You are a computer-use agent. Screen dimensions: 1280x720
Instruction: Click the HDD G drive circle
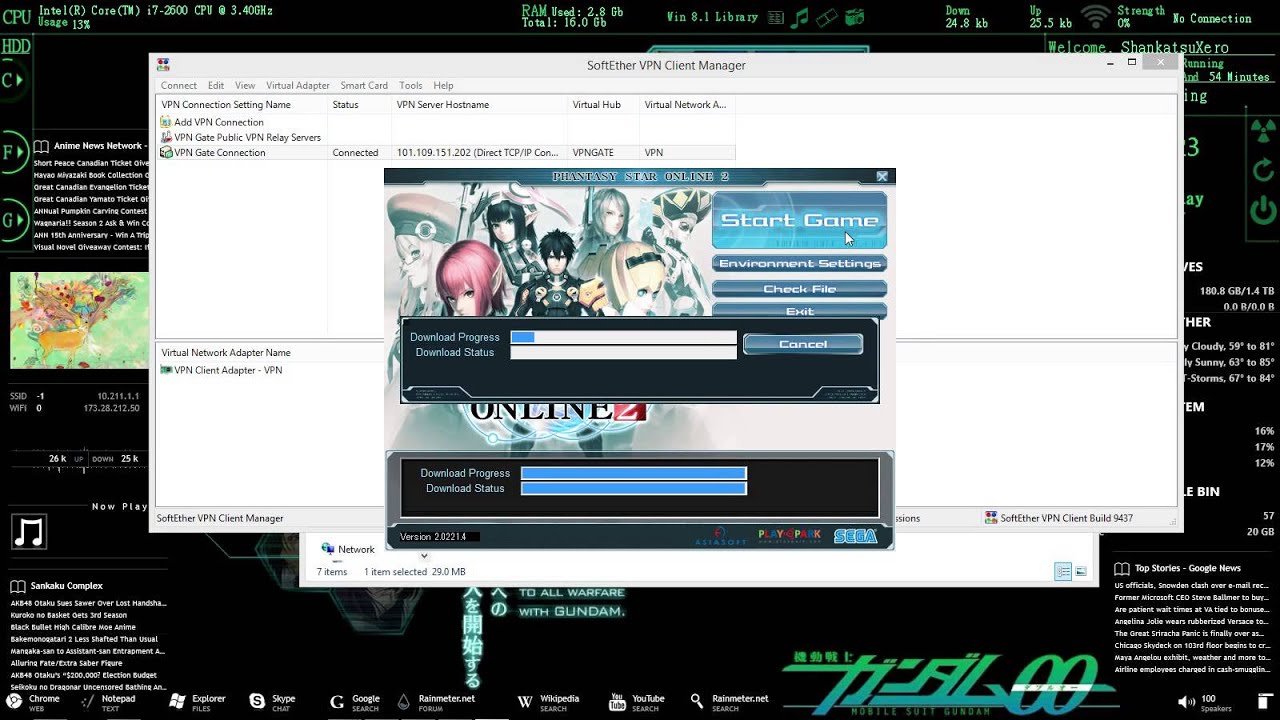pyautogui.click(x=12, y=220)
